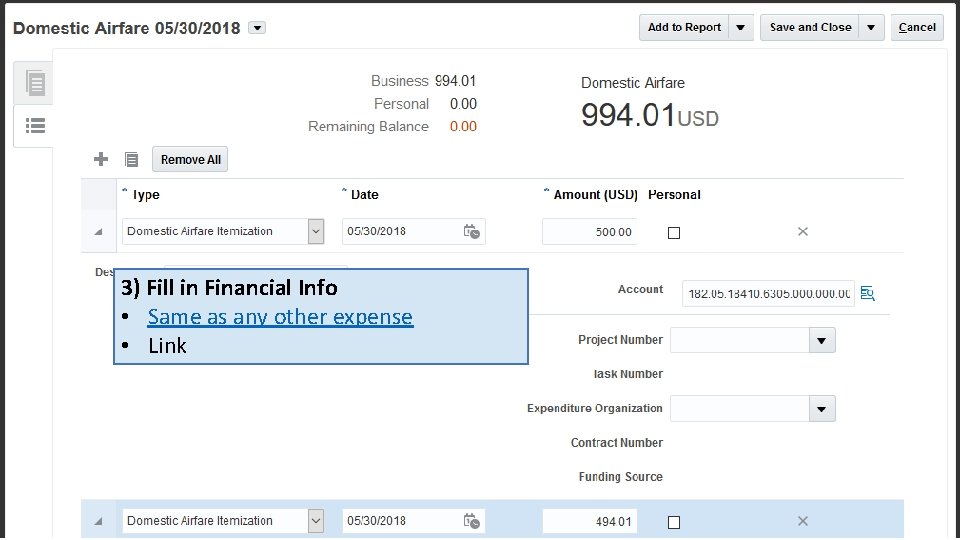Click the Amount field containing 500.00
Viewport: 960px width, 540px height.
[x=589, y=232]
